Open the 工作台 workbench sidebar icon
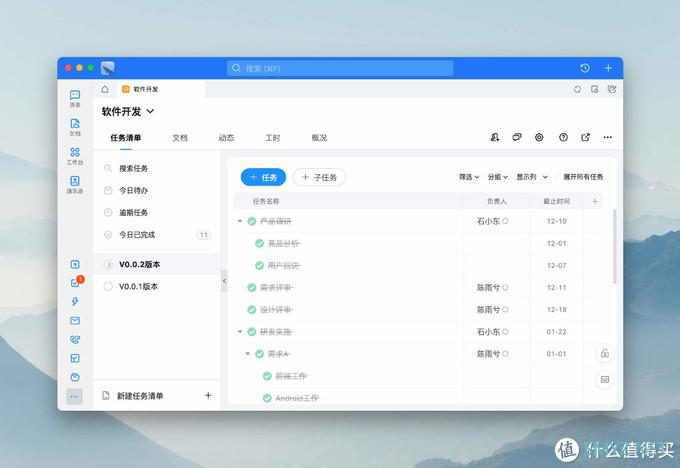This screenshot has width=680, height=468. [x=75, y=156]
